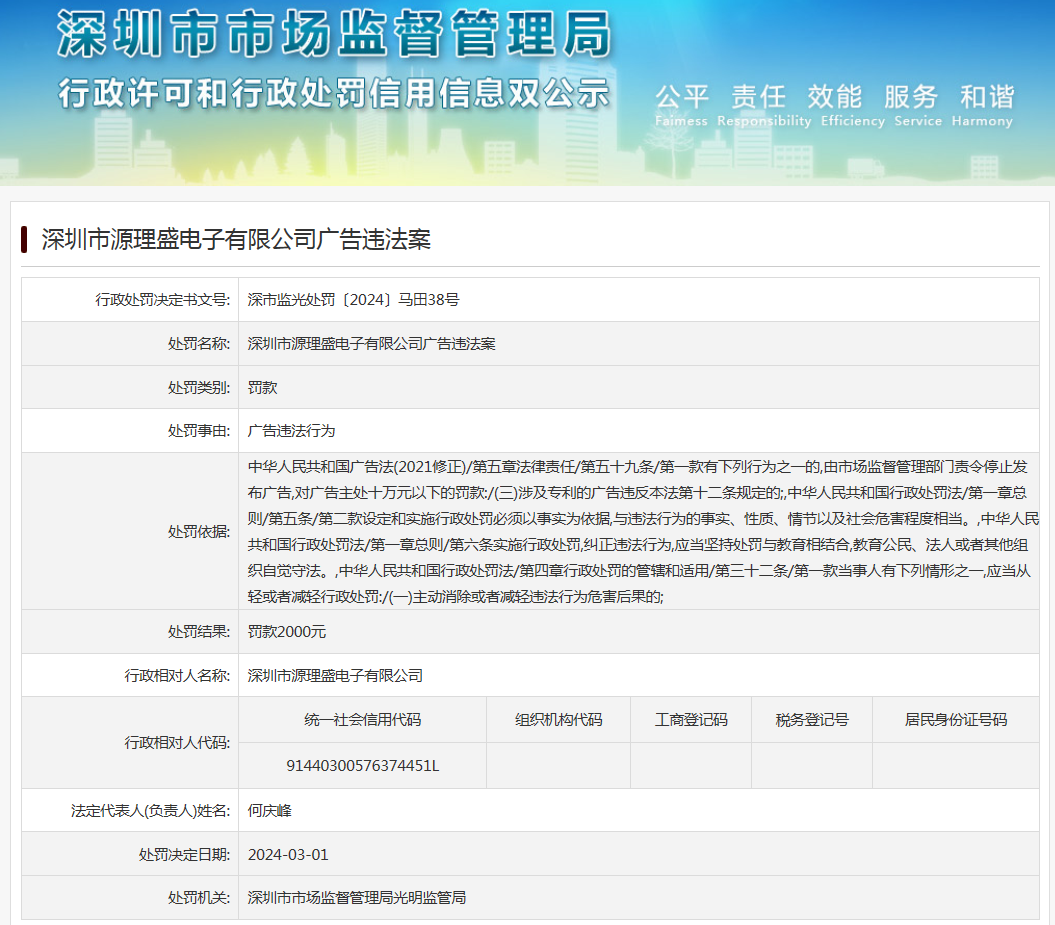Click the label 行政相对人名称
Viewport: 1055px width, 925px height.
[177, 675]
